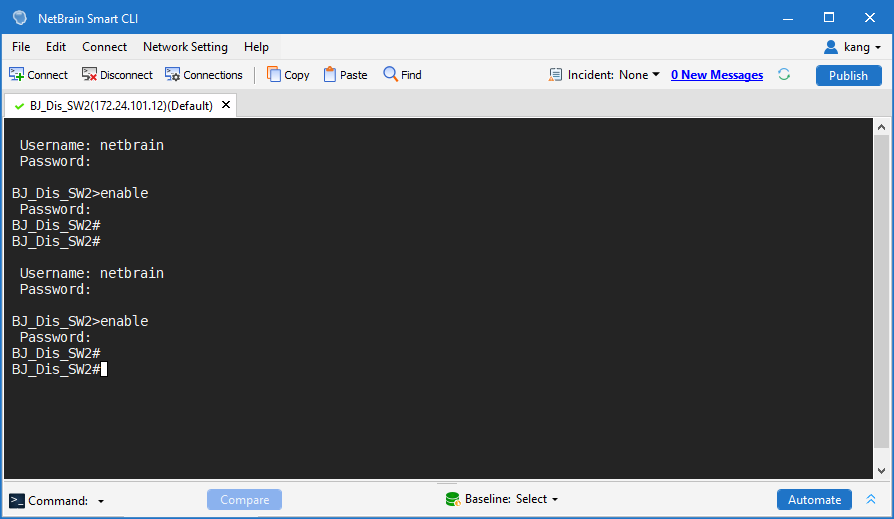
Task: Open the File menu
Action: point(21,47)
